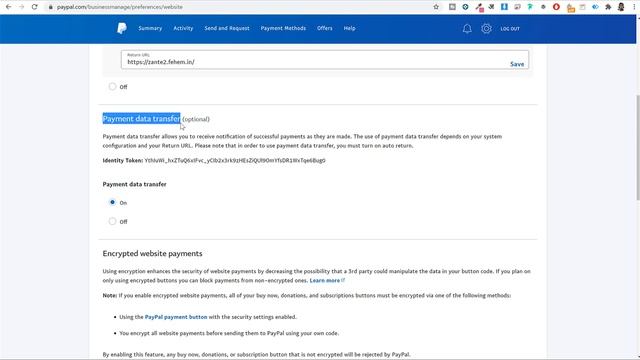640x360 pixels.
Task: Click the browser forward arrow
Action: point(21,7)
